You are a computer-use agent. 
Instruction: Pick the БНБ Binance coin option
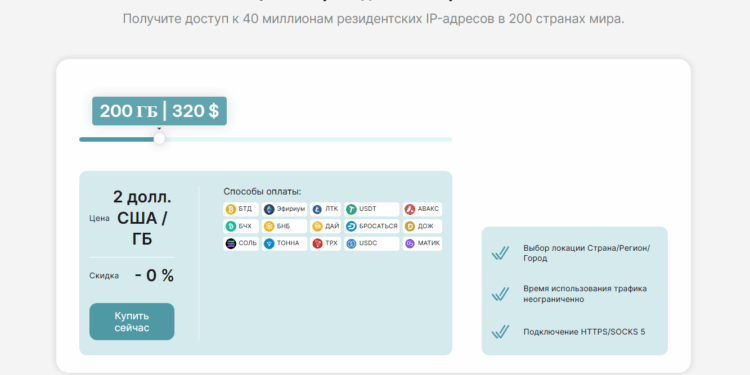[x=284, y=226]
